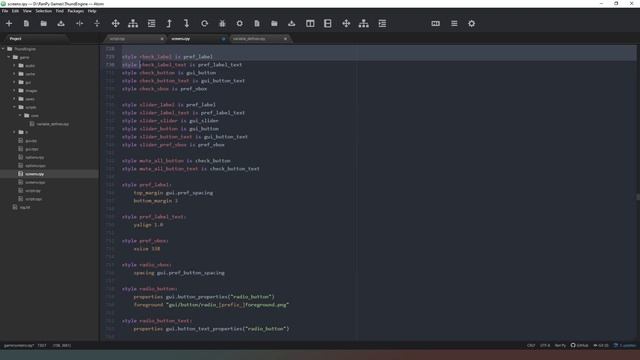Click Ren'Py grammar selector in status bar

(560, 345)
